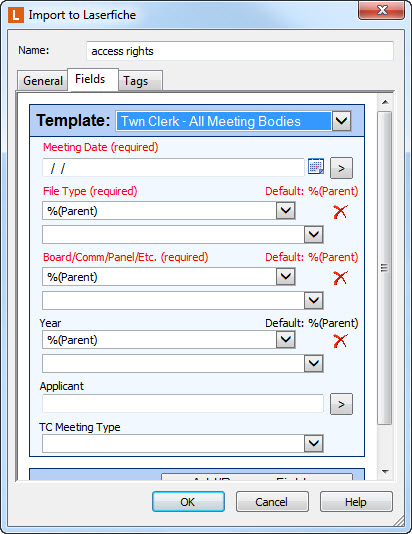Open the Board/Comm/Panel/Etc. %(Parent) dropdown
This screenshot has width=412, height=534.
[285, 277]
